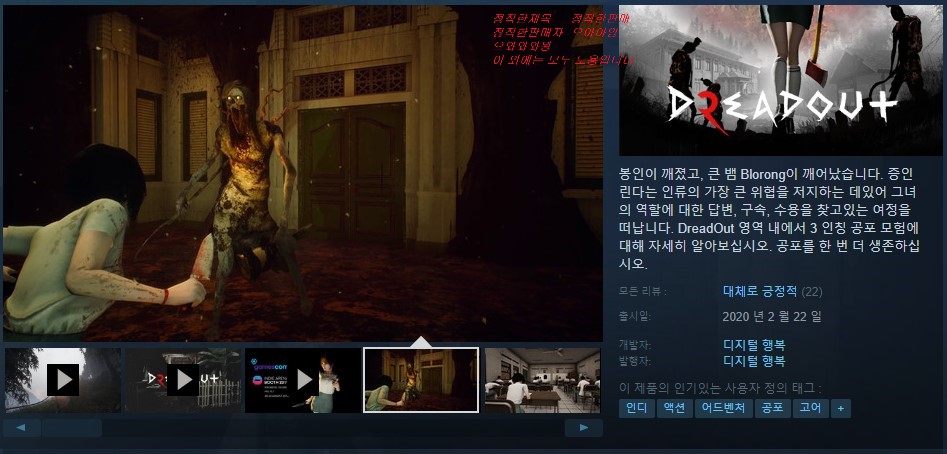Add a tag with the plus button
Screen dimensions: 947x454
[x=841, y=409]
